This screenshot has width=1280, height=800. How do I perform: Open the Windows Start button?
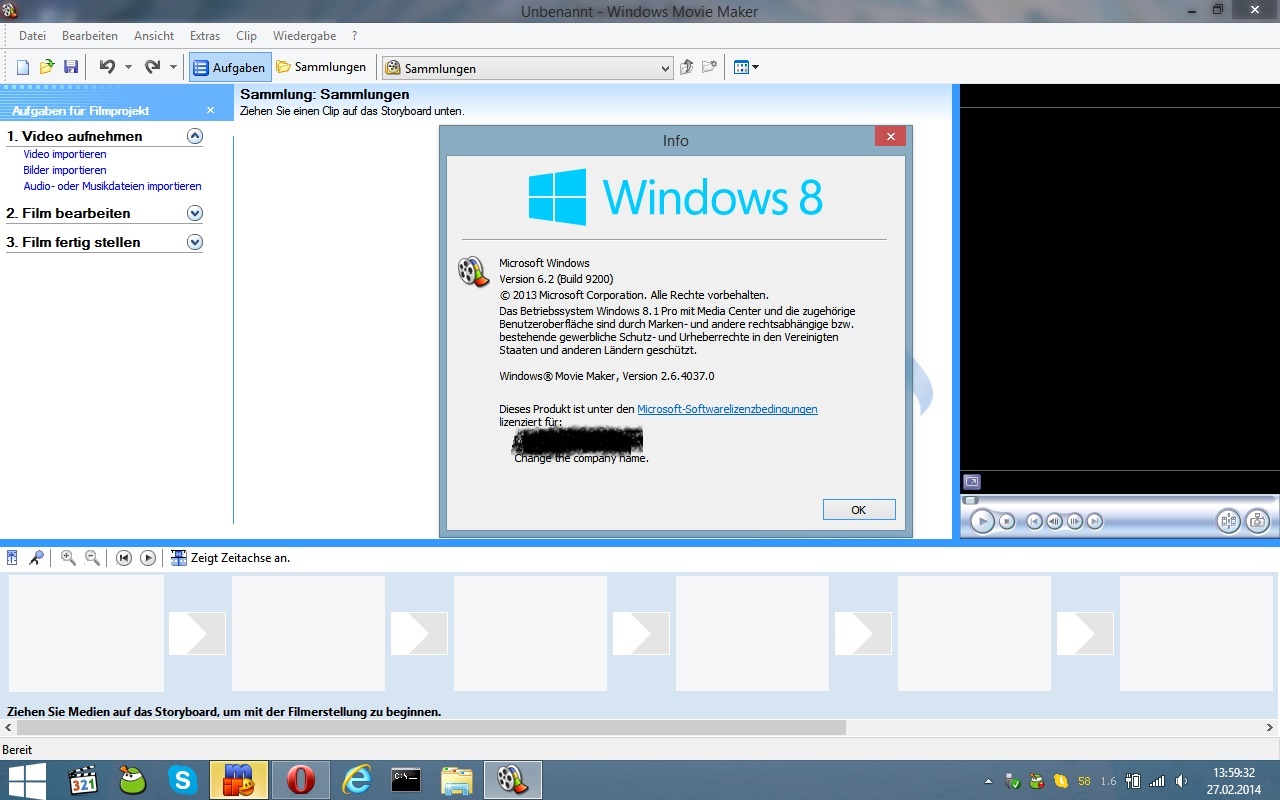pyautogui.click(x=27, y=780)
